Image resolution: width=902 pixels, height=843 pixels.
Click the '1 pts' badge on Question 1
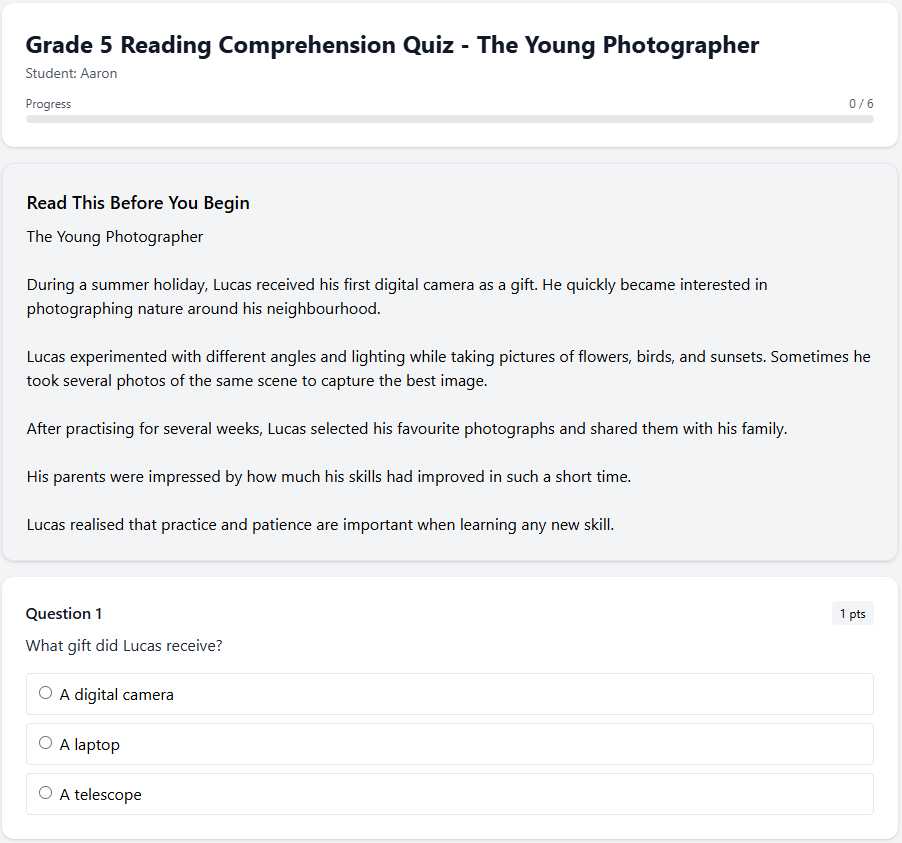click(852, 613)
